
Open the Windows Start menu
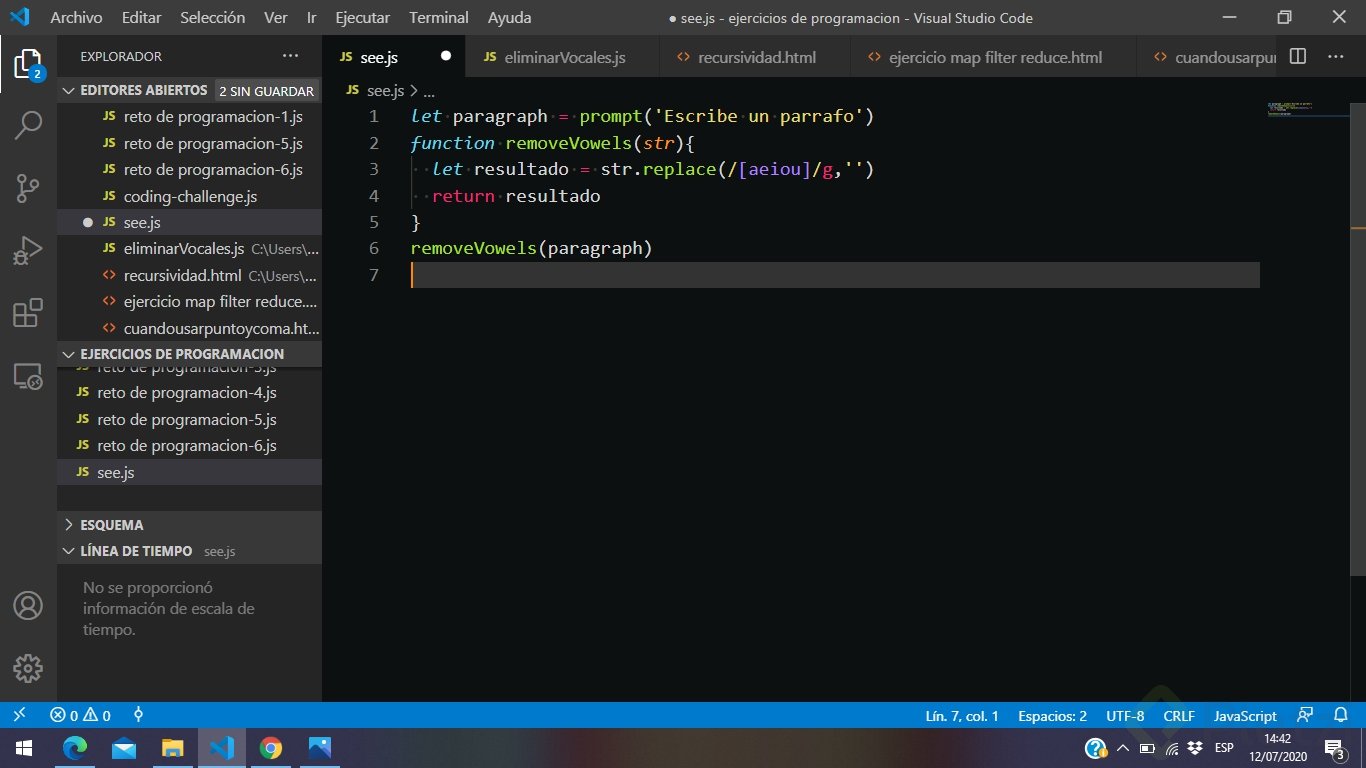point(23,748)
